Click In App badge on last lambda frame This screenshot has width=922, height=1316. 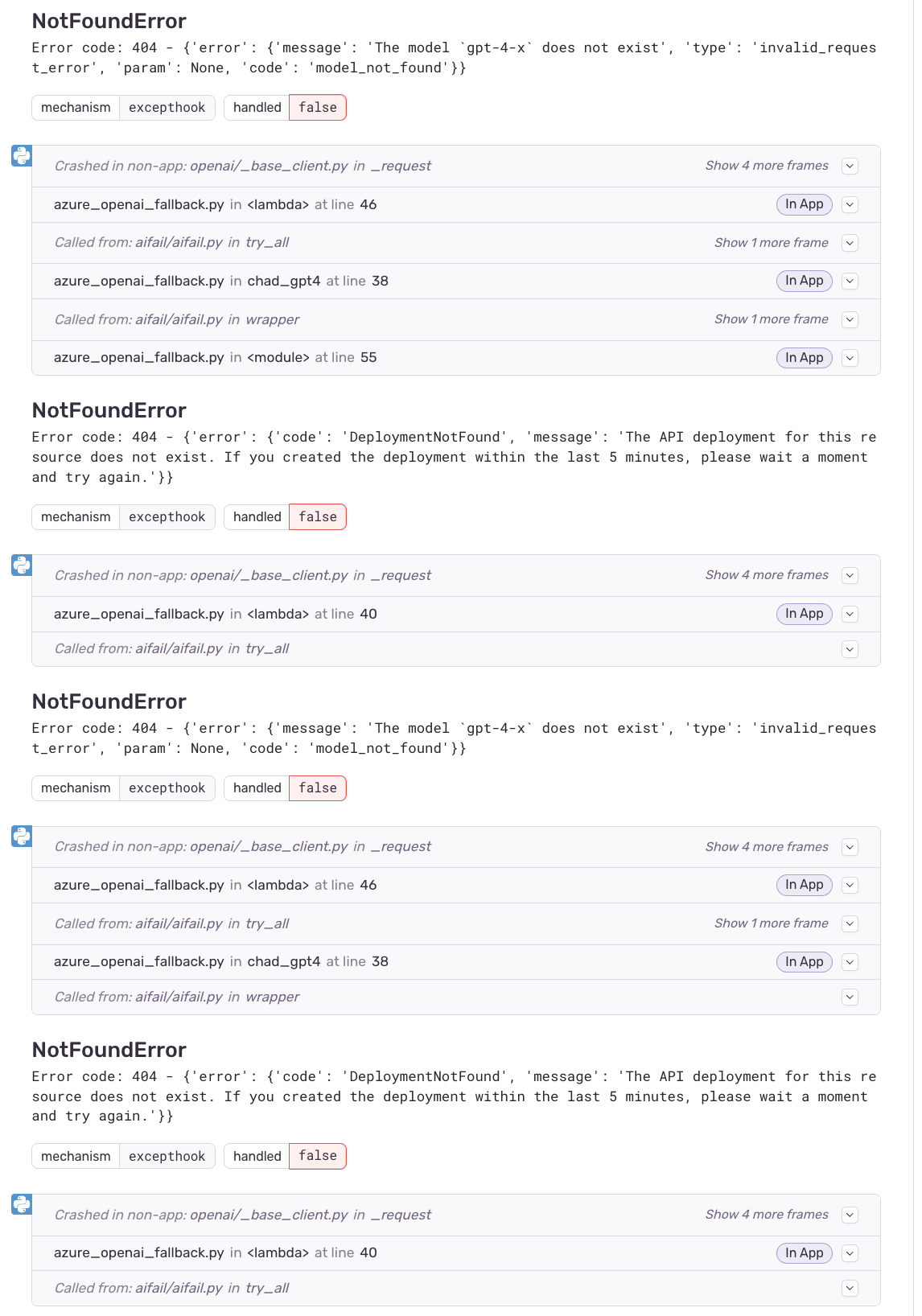pyautogui.click(x=805, y=1253)
